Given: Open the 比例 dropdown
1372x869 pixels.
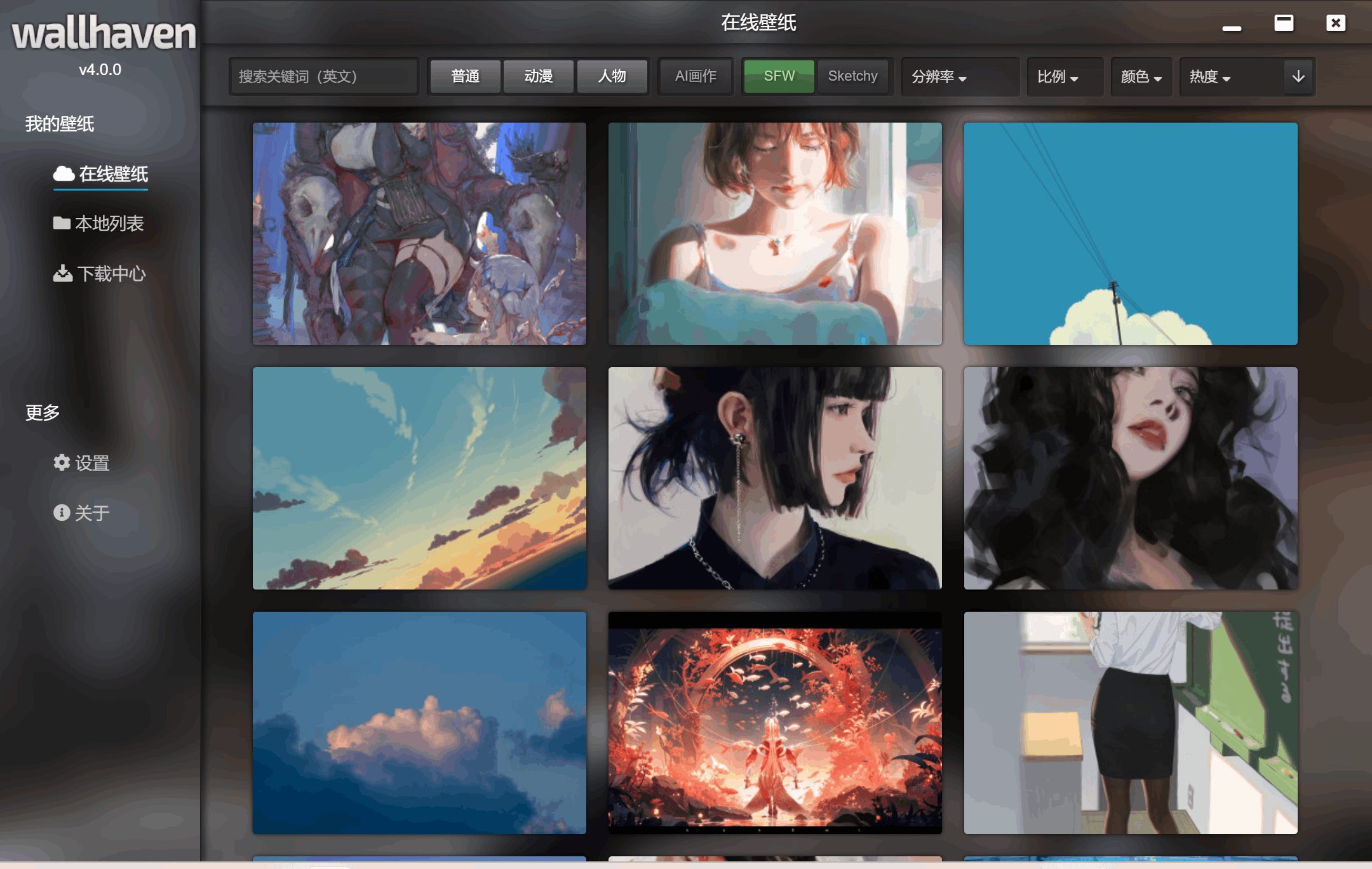Looking at the screenshot, I should pos(1065,76).
